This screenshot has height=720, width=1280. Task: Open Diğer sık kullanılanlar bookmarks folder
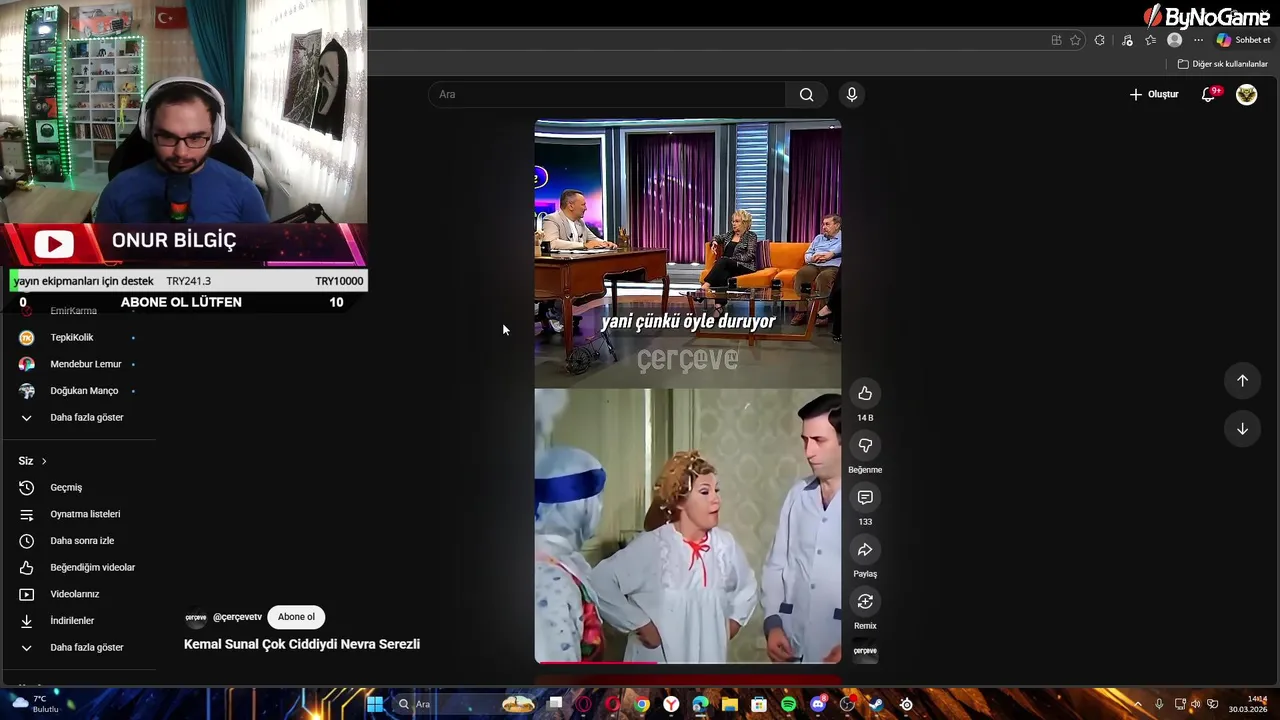pos(1222,64)
